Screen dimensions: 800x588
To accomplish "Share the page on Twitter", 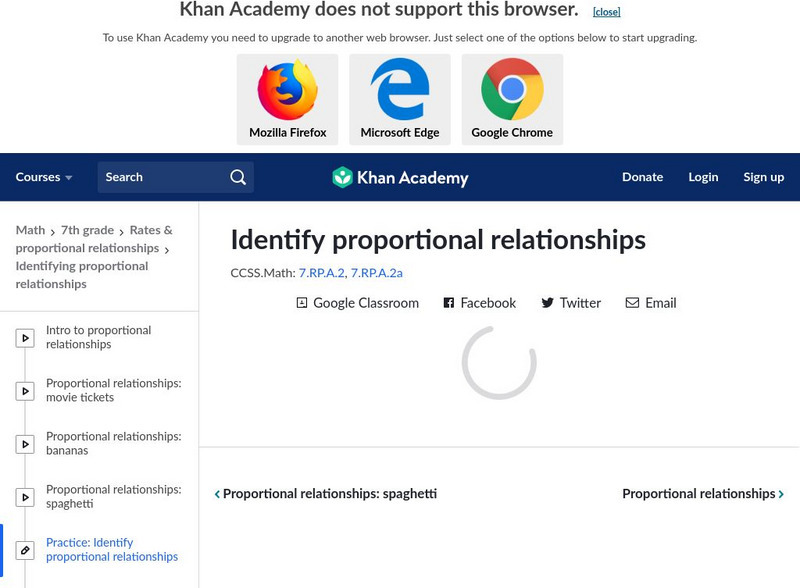I will tap(571, 303).
